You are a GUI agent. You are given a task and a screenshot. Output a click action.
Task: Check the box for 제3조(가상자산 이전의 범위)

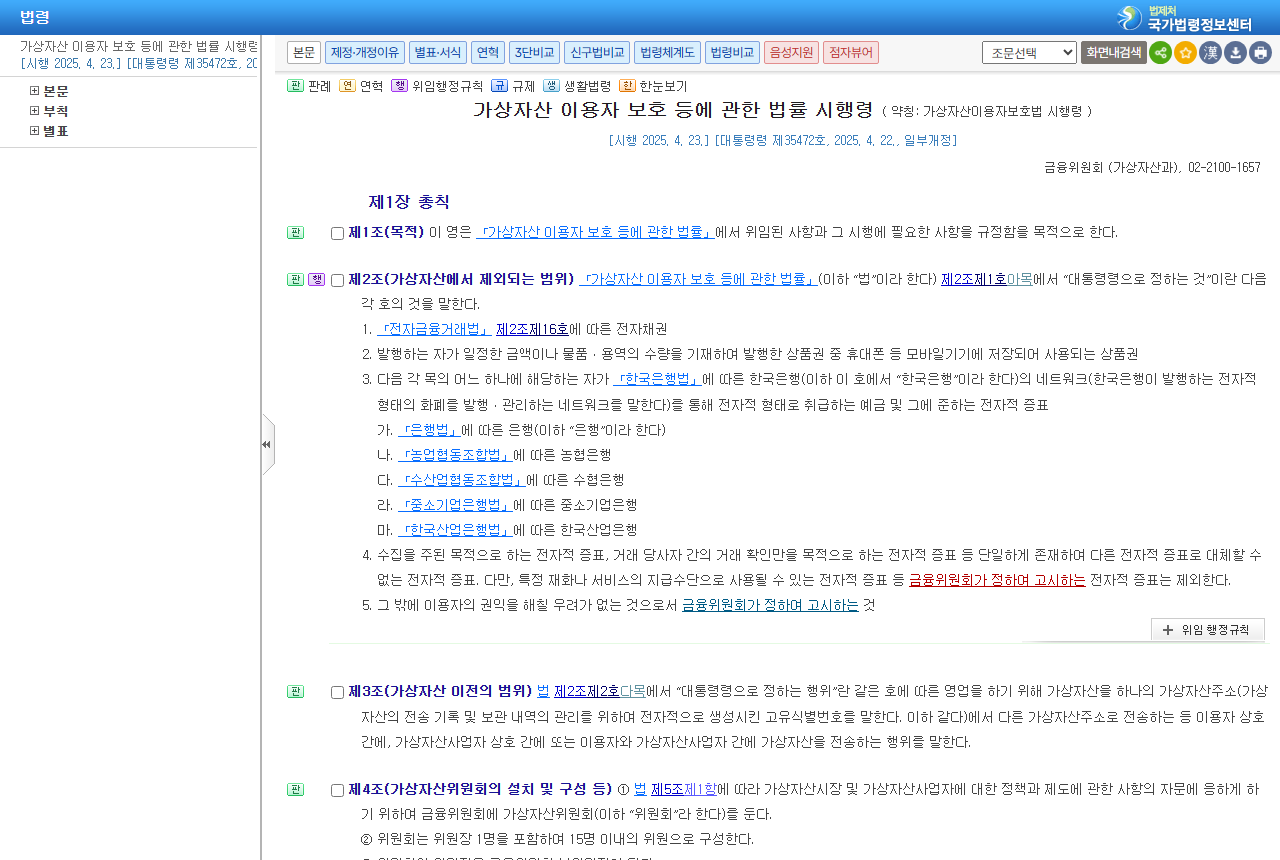[337, 692]
